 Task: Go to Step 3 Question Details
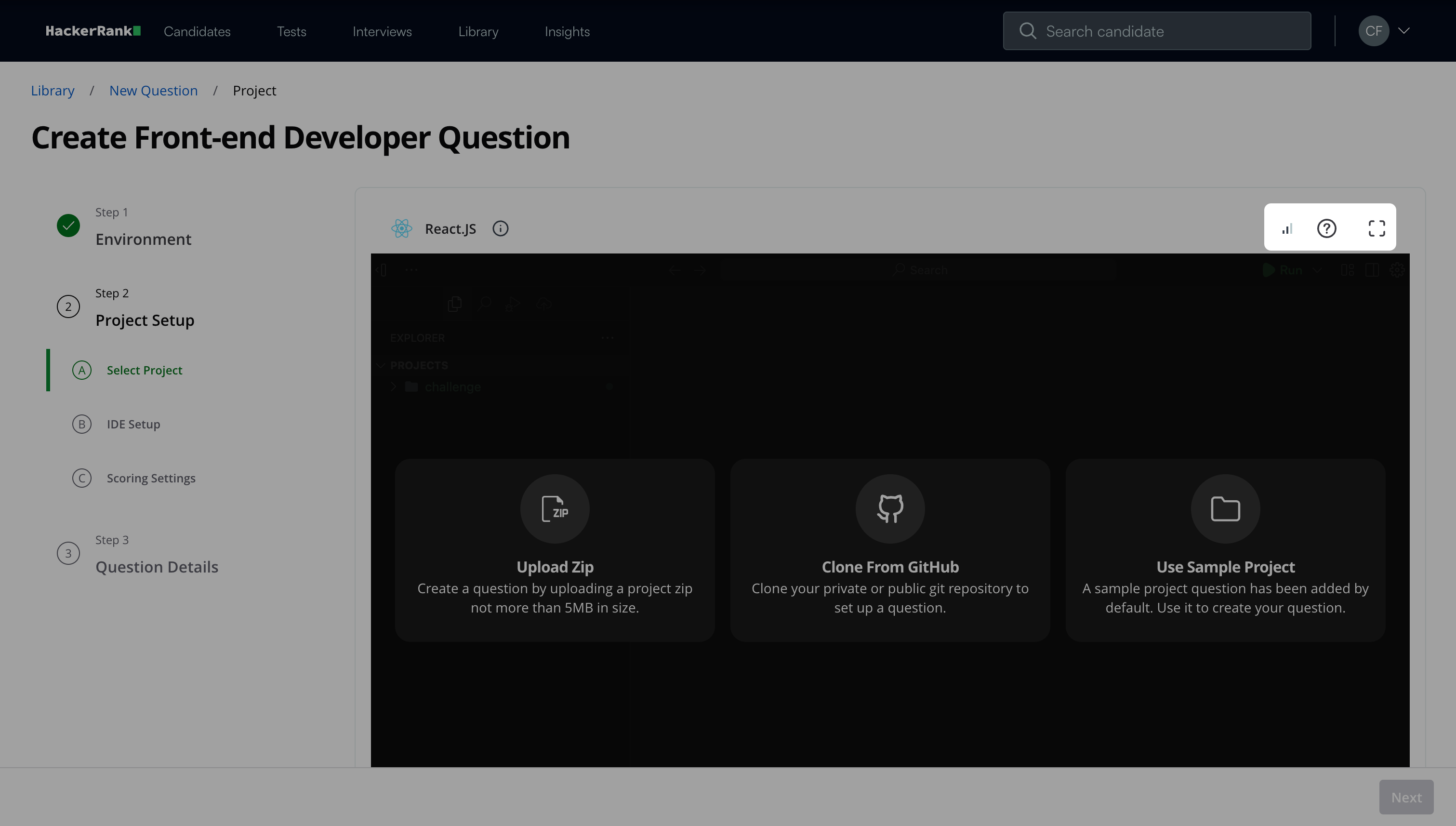point(157,566)
